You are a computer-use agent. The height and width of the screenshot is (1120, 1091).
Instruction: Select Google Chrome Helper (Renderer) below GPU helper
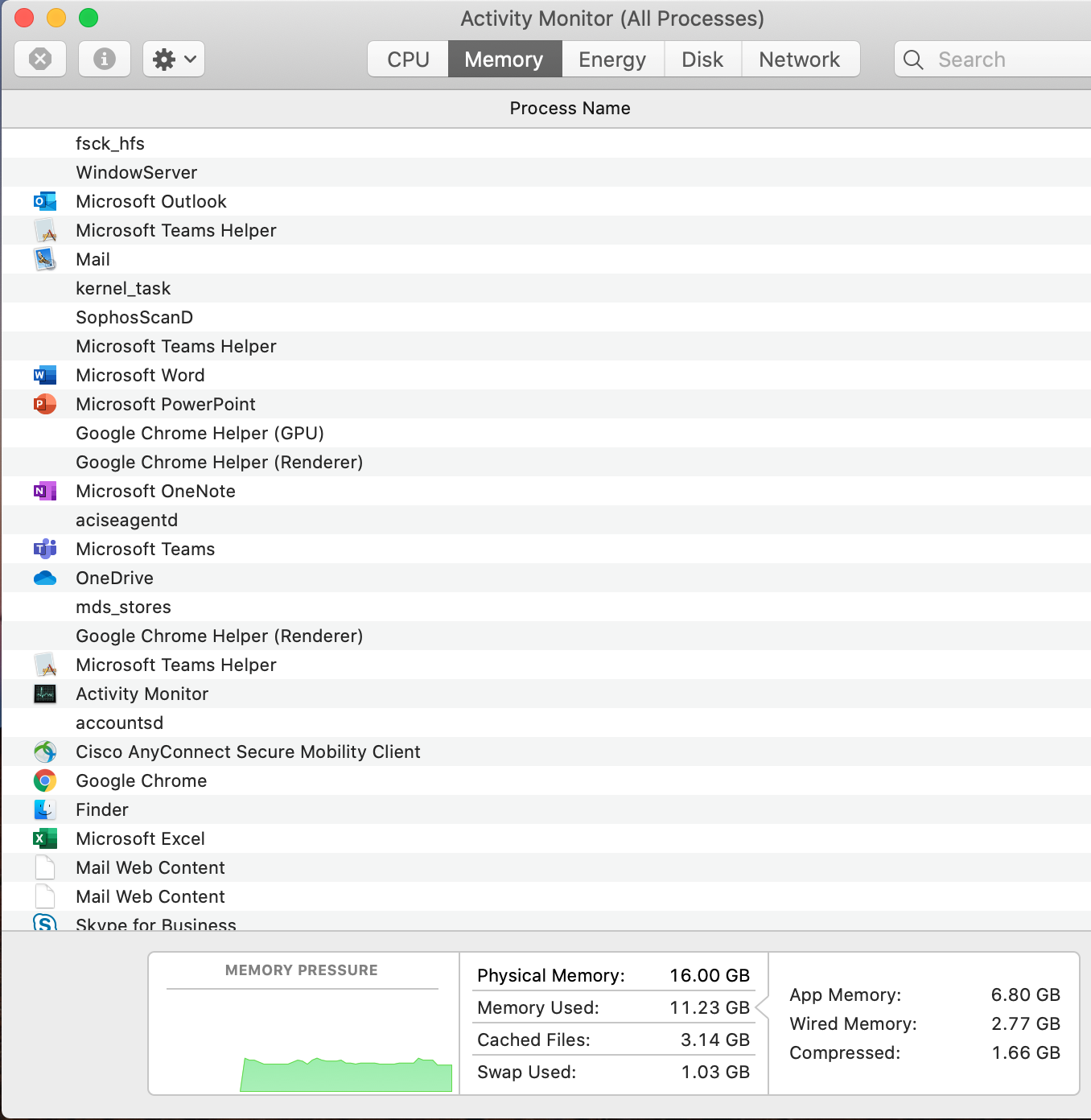click(546, 462)
